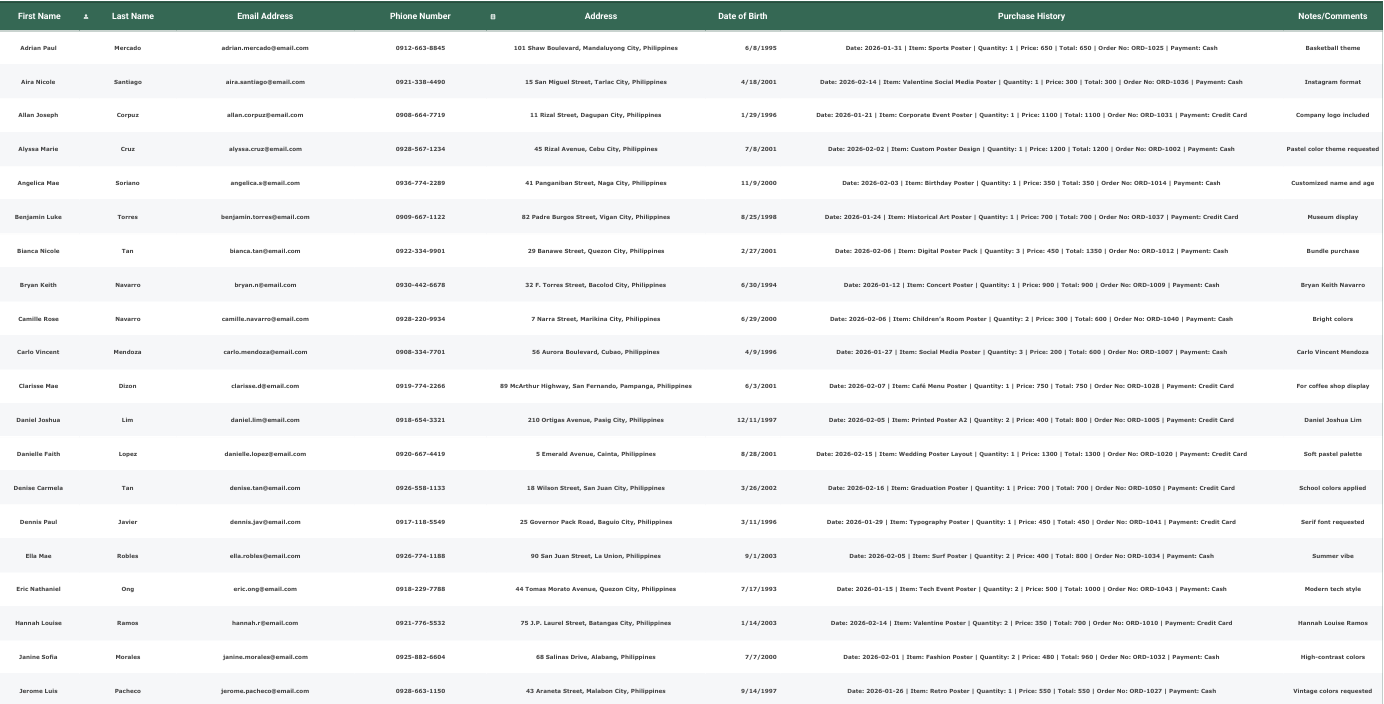This screenshot has width=1384, height=704.
Task: Select the cell 'Janine Sofia'
Action: pyautogui.click(x=39, y=657)
